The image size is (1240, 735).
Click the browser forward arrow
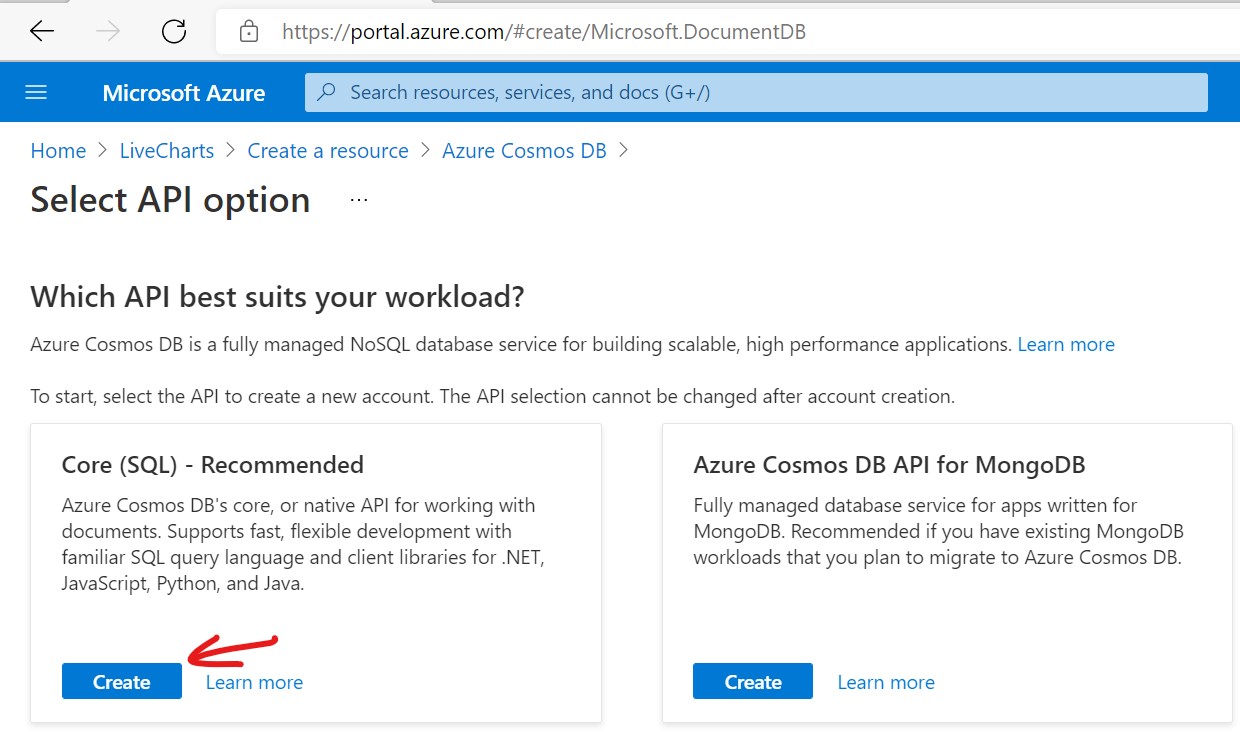pos(108,32)
